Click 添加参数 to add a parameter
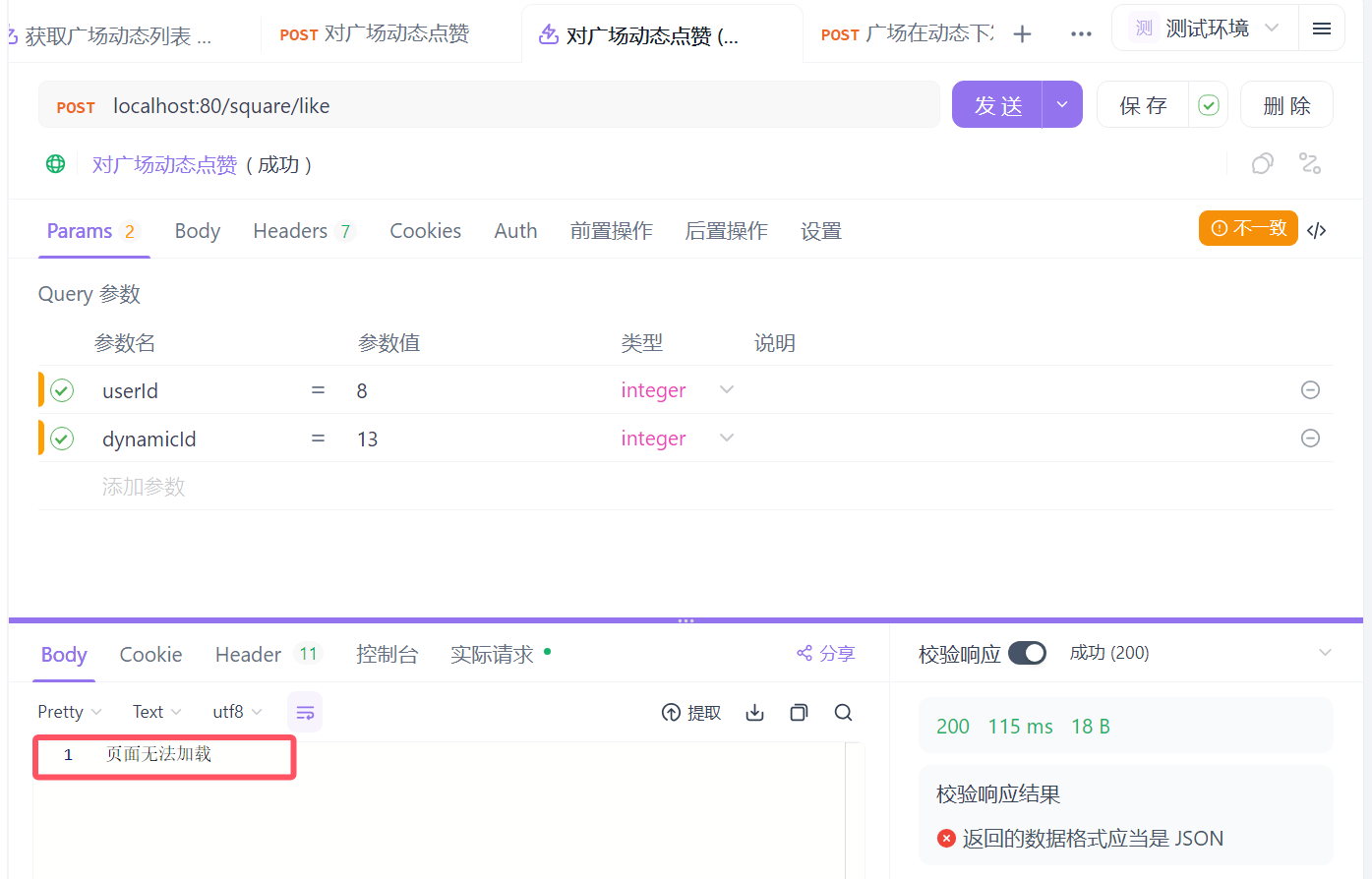Screen dimensions: 1372x879 [143, 486]
